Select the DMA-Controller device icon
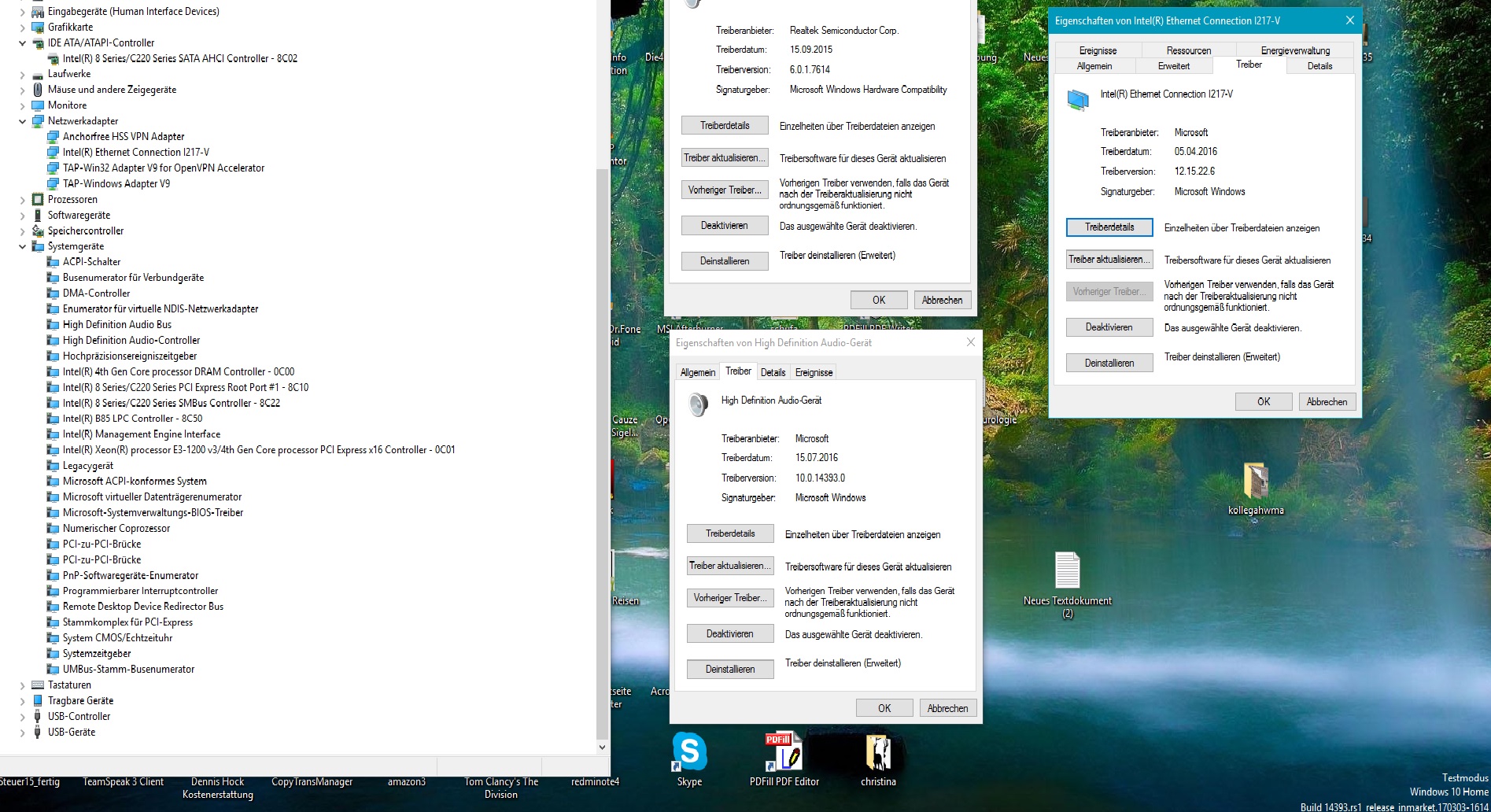Viewport: 1491px width, 812px height. tap(54, 293)
